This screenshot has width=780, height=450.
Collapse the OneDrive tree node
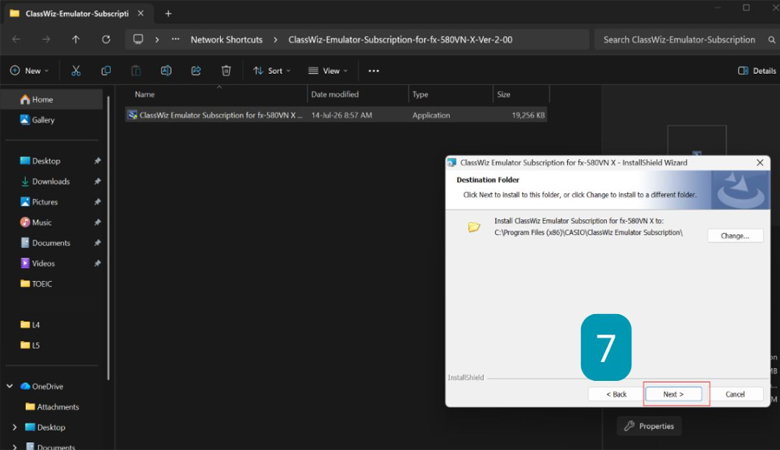click(x=9, y=386)
